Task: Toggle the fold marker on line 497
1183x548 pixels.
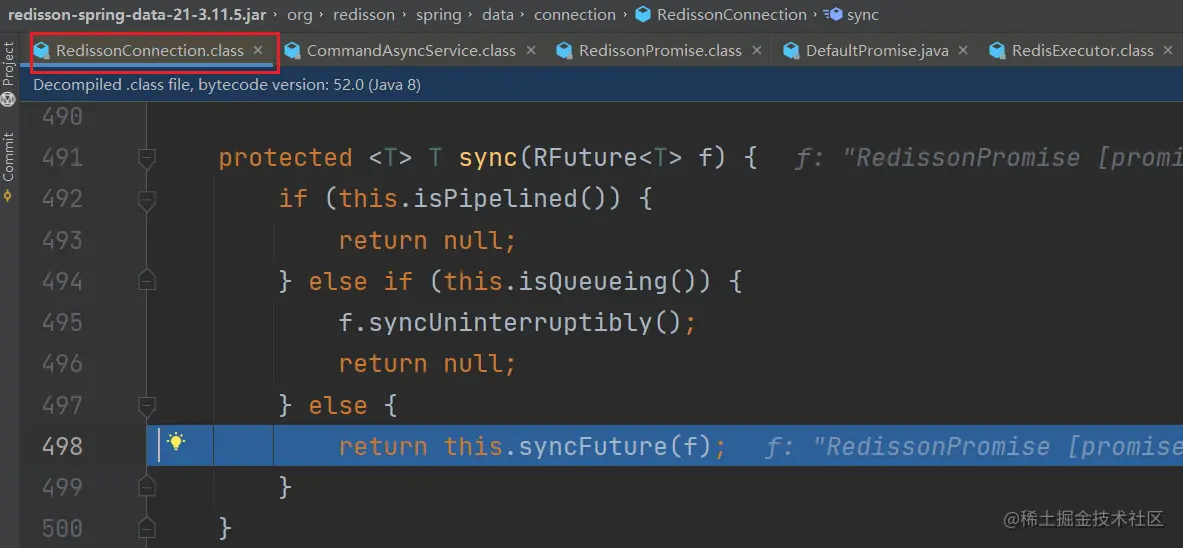Action: [x=147, y=406]
